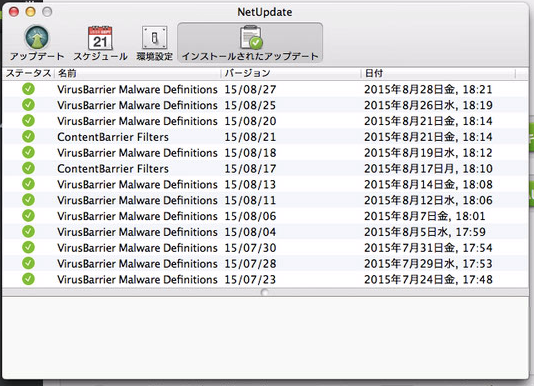Click version cell 15/08/13
534x386 pixels.
pos(250,184)
